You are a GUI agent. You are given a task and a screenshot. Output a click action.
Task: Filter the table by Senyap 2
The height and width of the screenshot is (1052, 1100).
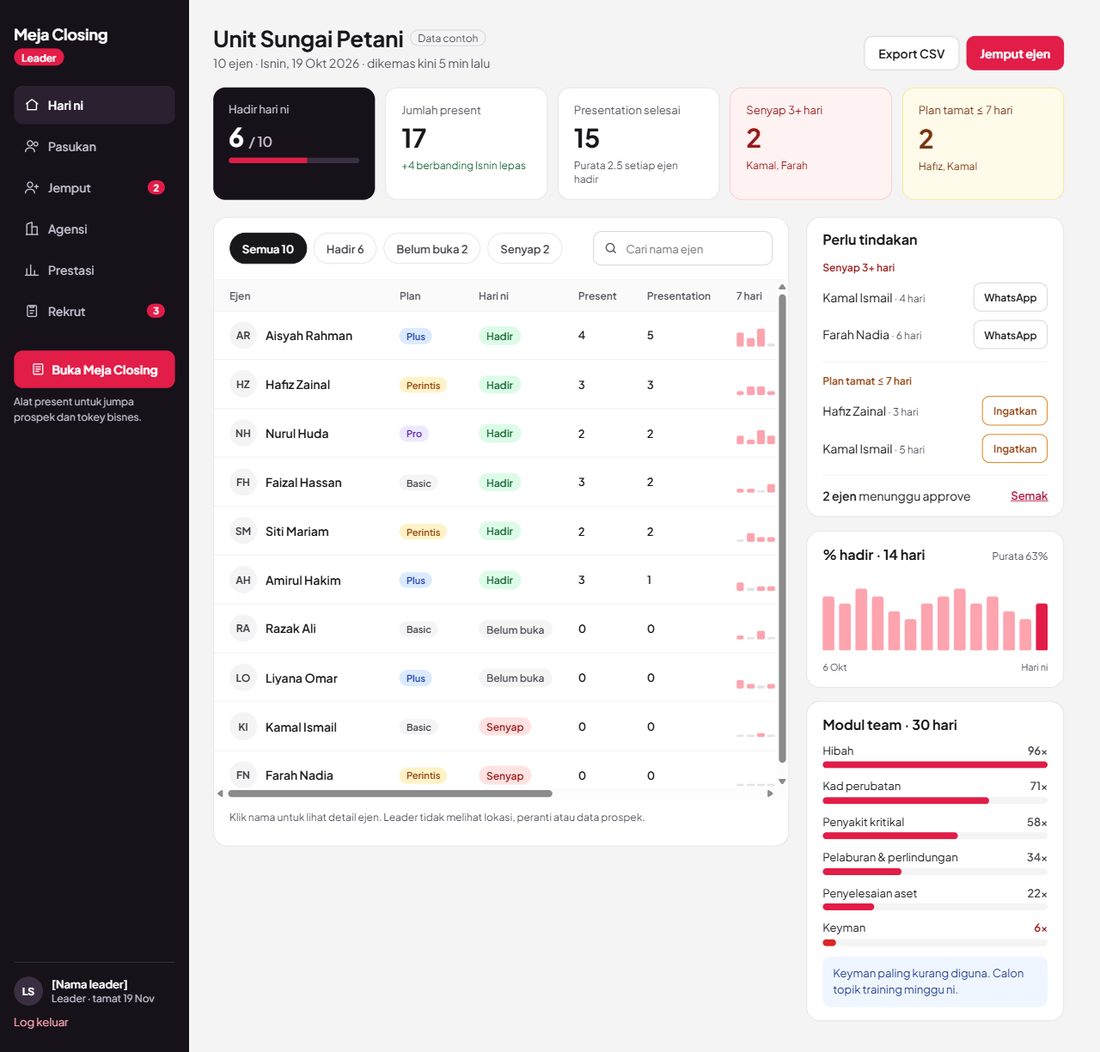pos(525,249)
